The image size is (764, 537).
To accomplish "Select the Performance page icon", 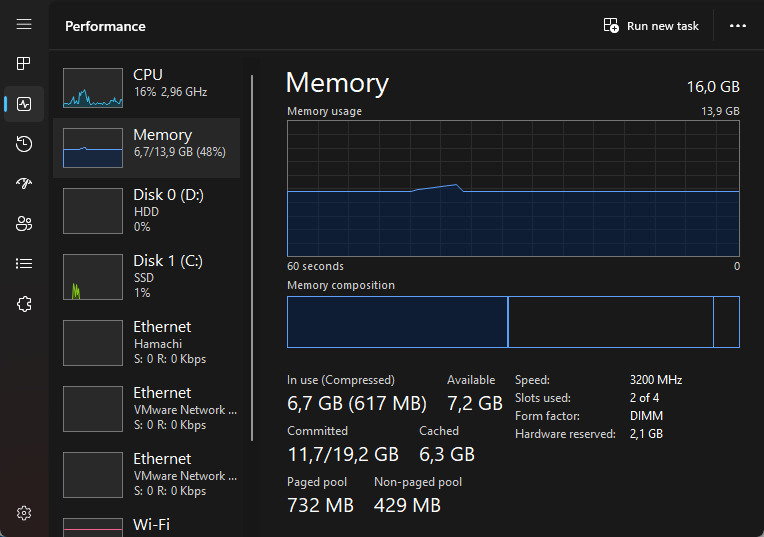I will pyautogui.click(x=24, y=104).
